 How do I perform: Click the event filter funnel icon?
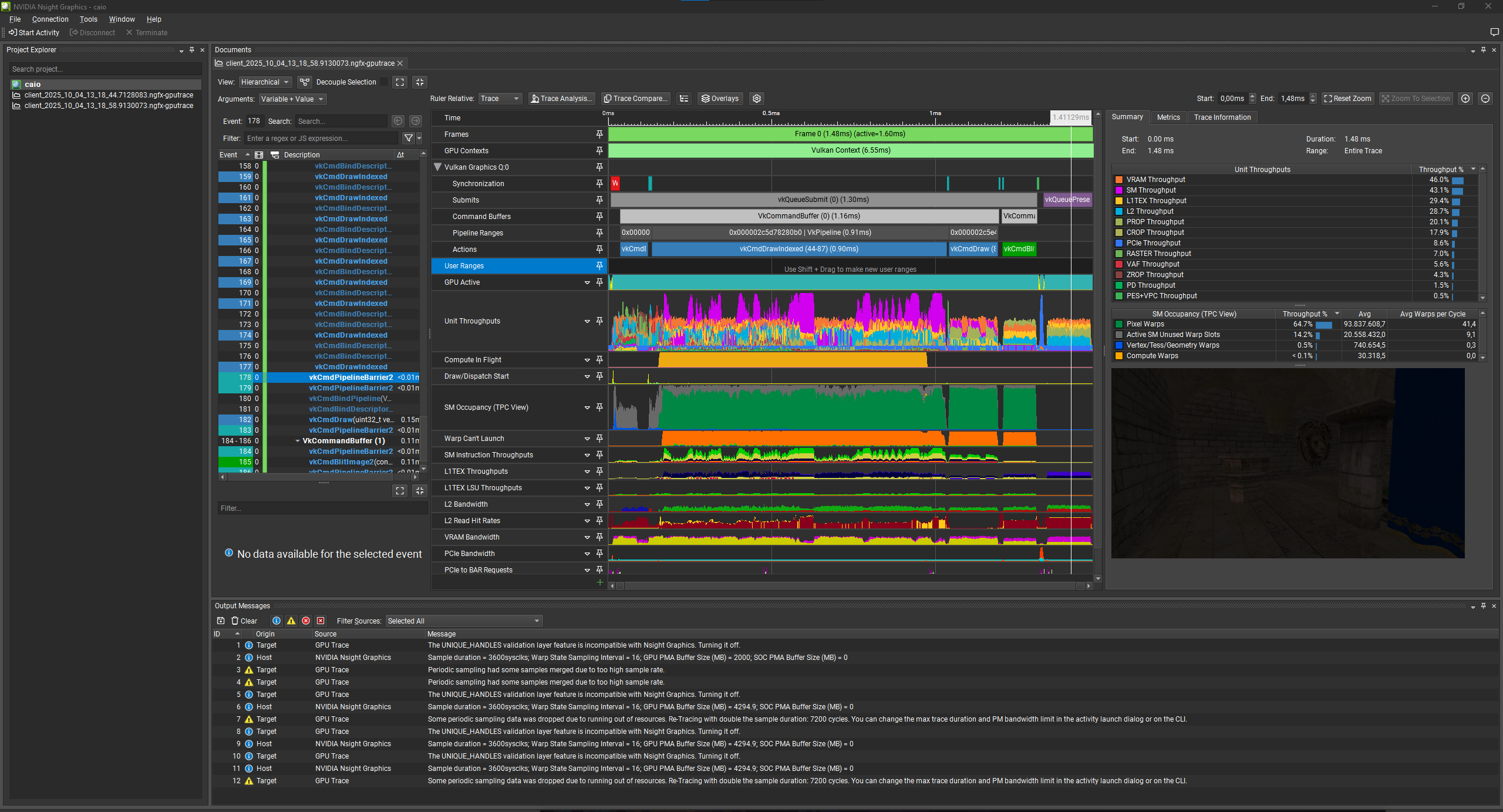pyautogui.click(x=409, y=138)
